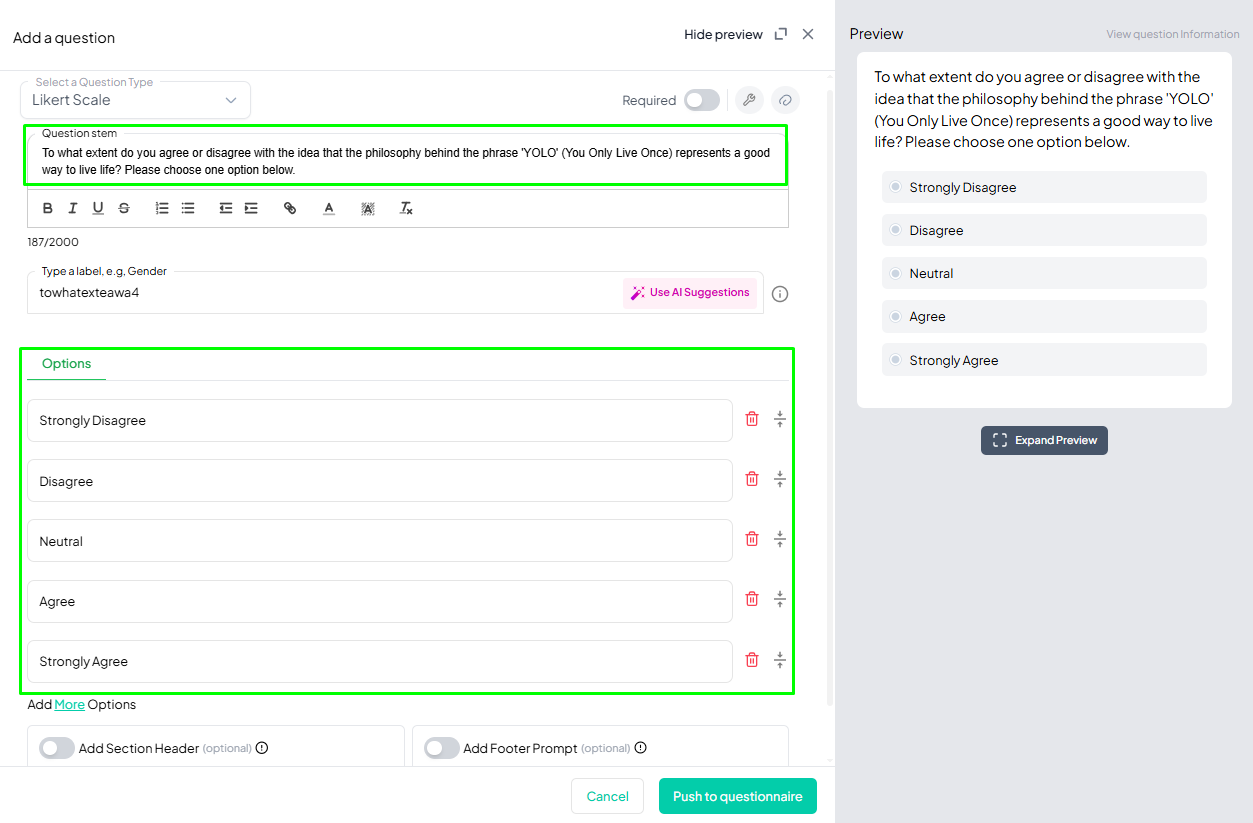Switch to the Options tab
The width and height of the screenshot is (1253, 823).
[67, 364]
